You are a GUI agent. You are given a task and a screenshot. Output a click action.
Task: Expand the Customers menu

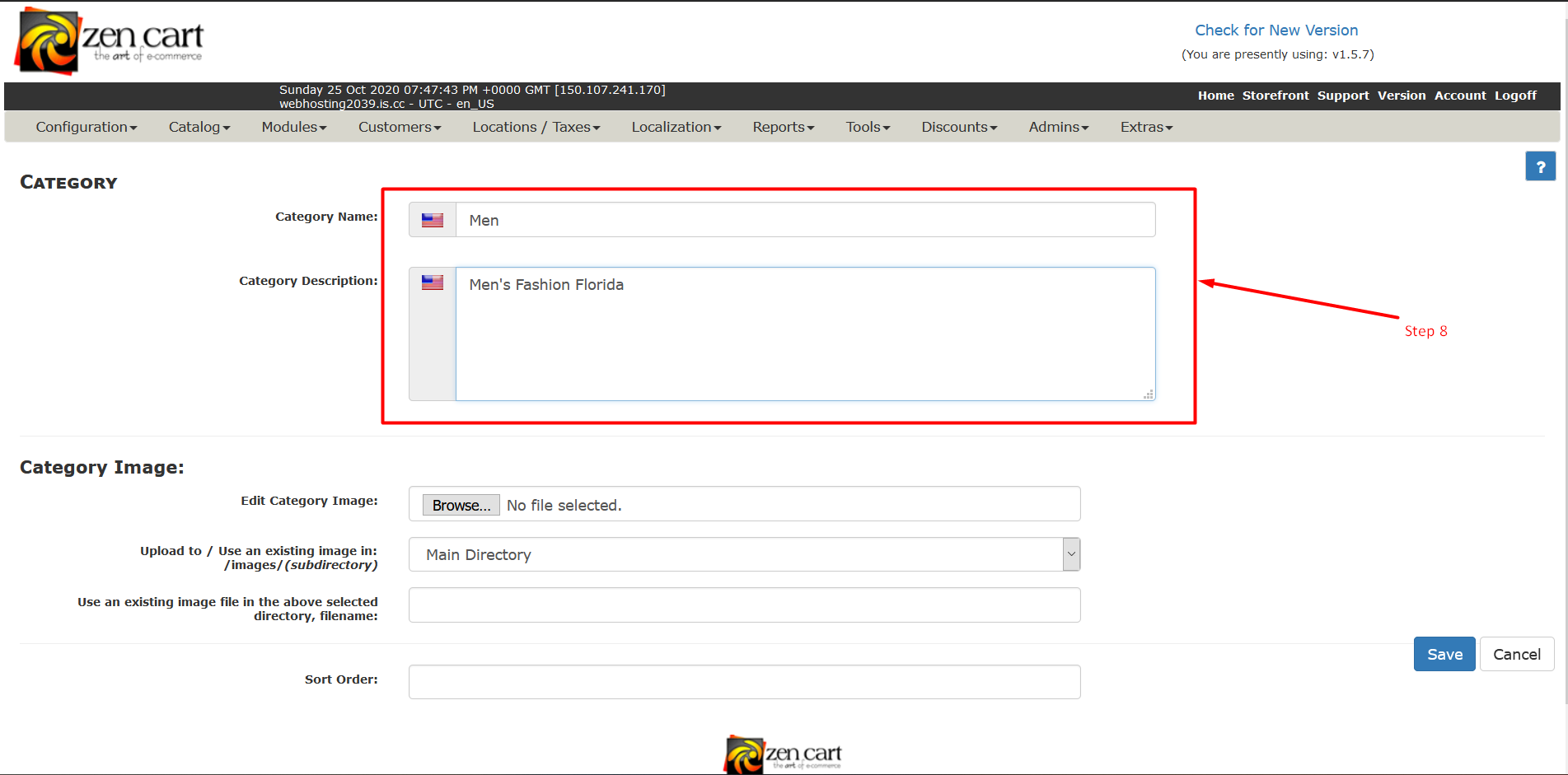(400, 127)
